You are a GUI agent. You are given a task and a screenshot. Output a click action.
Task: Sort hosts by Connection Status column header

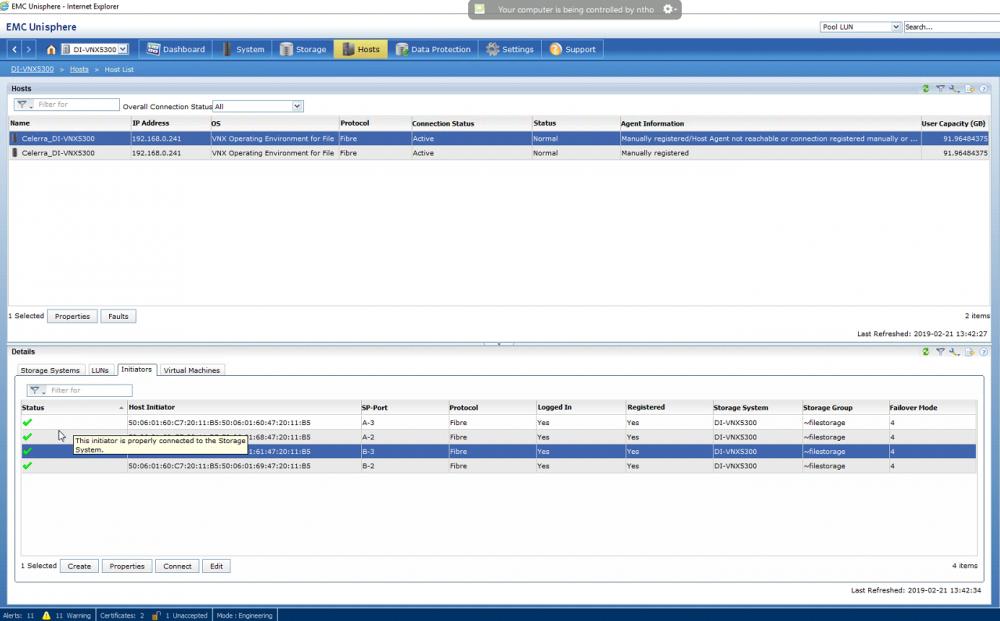pos(471,123)
